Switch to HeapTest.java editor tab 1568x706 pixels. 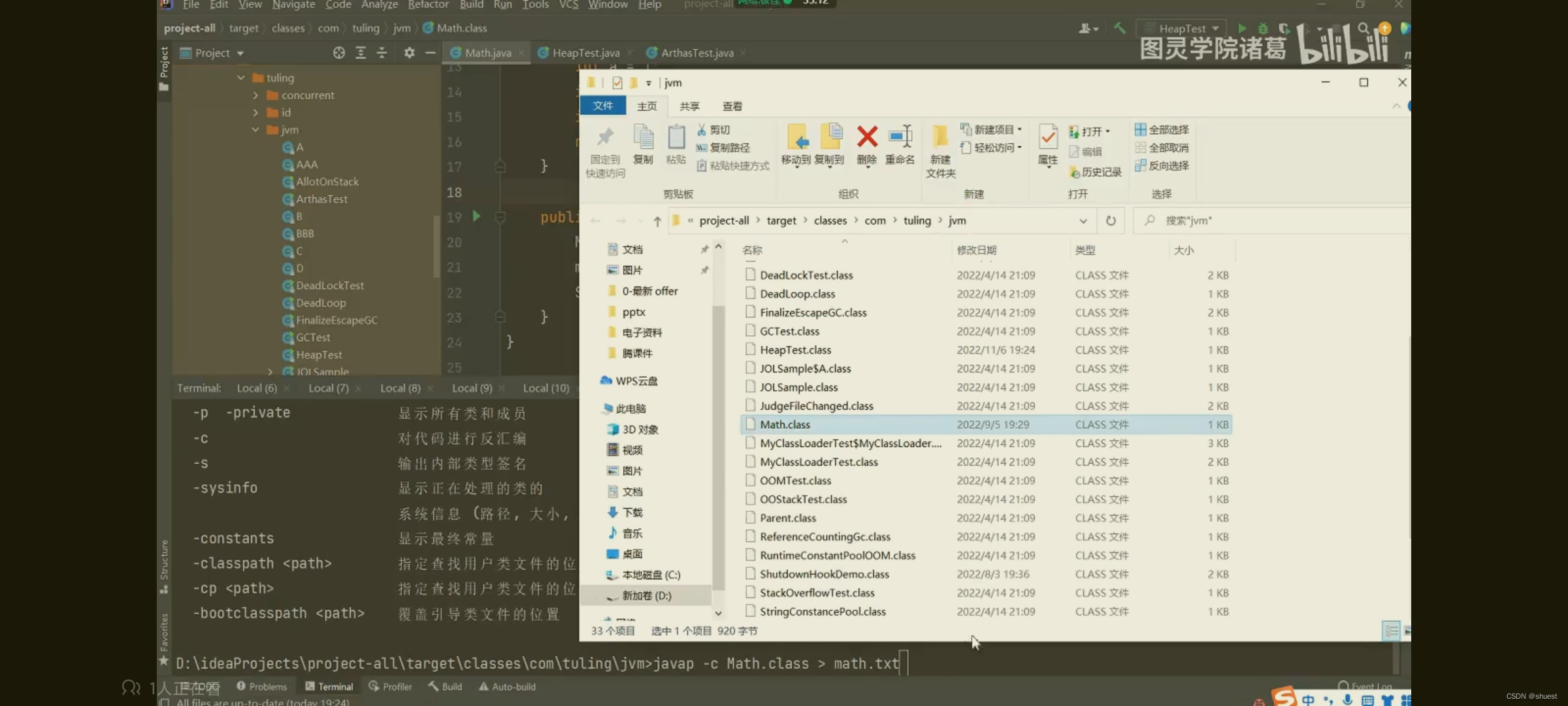click(x=585, y=53)
